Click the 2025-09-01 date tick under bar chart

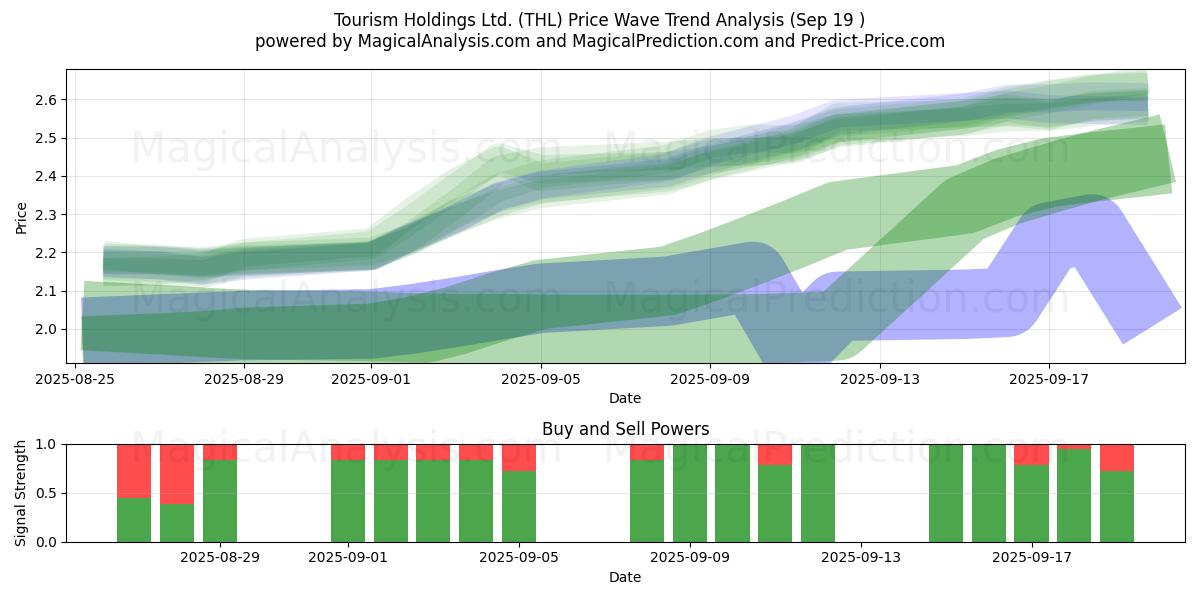[348, 558]
